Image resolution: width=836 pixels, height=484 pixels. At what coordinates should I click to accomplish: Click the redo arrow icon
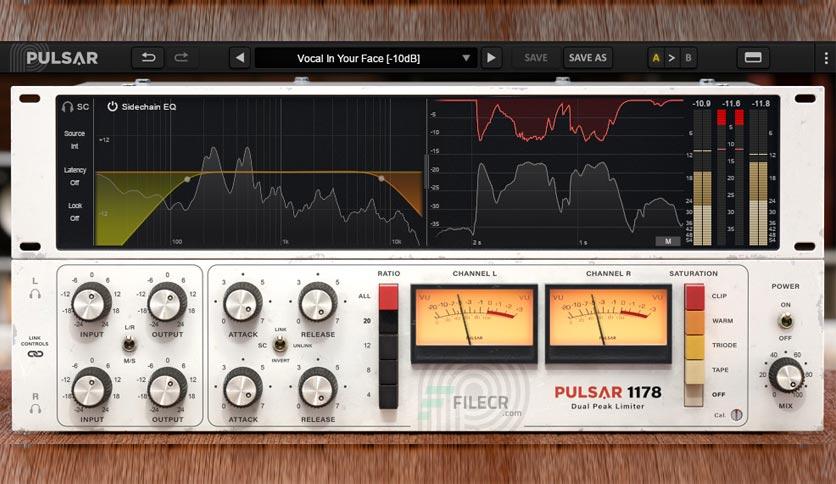181,58
